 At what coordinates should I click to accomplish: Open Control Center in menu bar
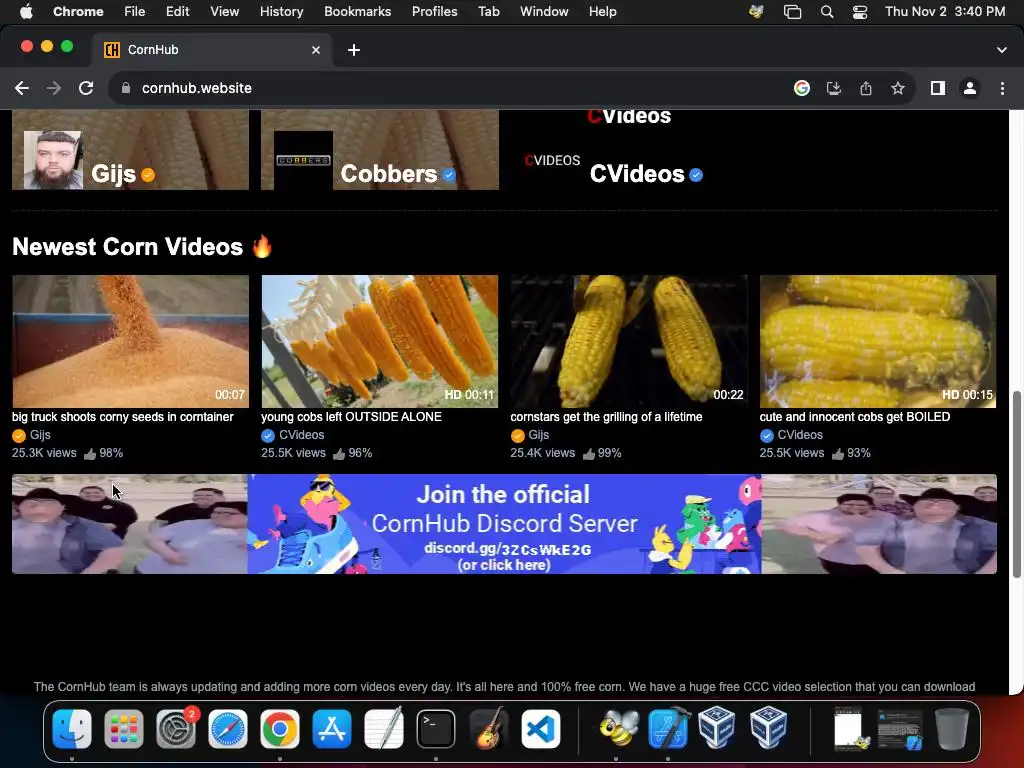pos(860,12)
